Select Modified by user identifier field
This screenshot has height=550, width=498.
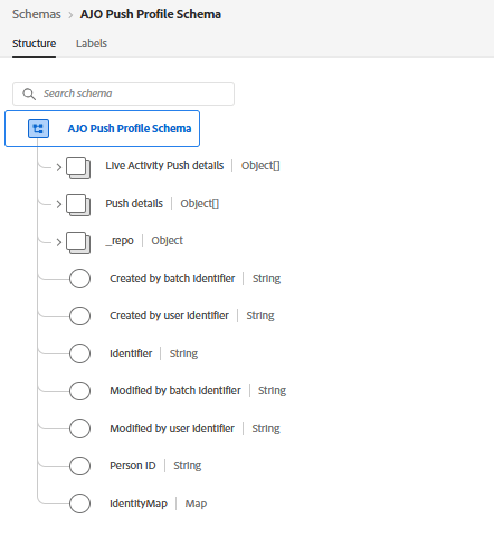(x=172, y=428)
